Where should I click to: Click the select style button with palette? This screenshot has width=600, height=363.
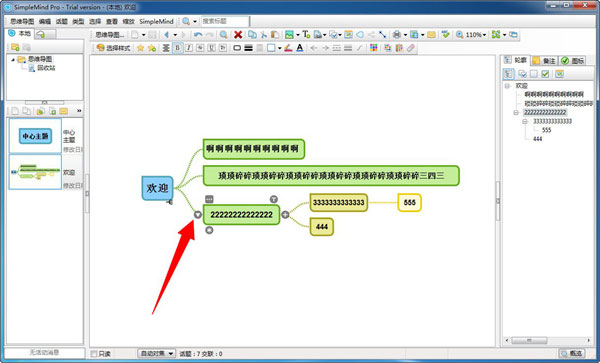tap(113, 48)
